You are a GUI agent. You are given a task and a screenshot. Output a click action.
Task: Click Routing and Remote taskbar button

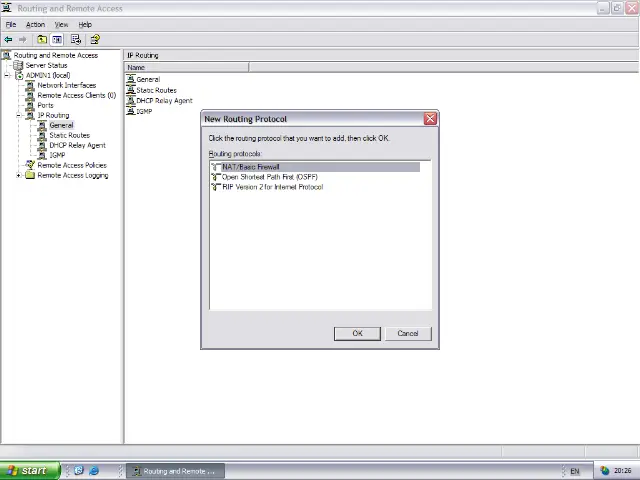(175, 471)
